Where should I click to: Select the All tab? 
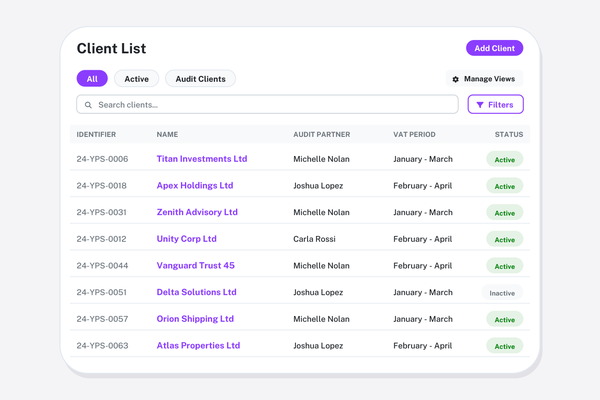tap(92, 79)
